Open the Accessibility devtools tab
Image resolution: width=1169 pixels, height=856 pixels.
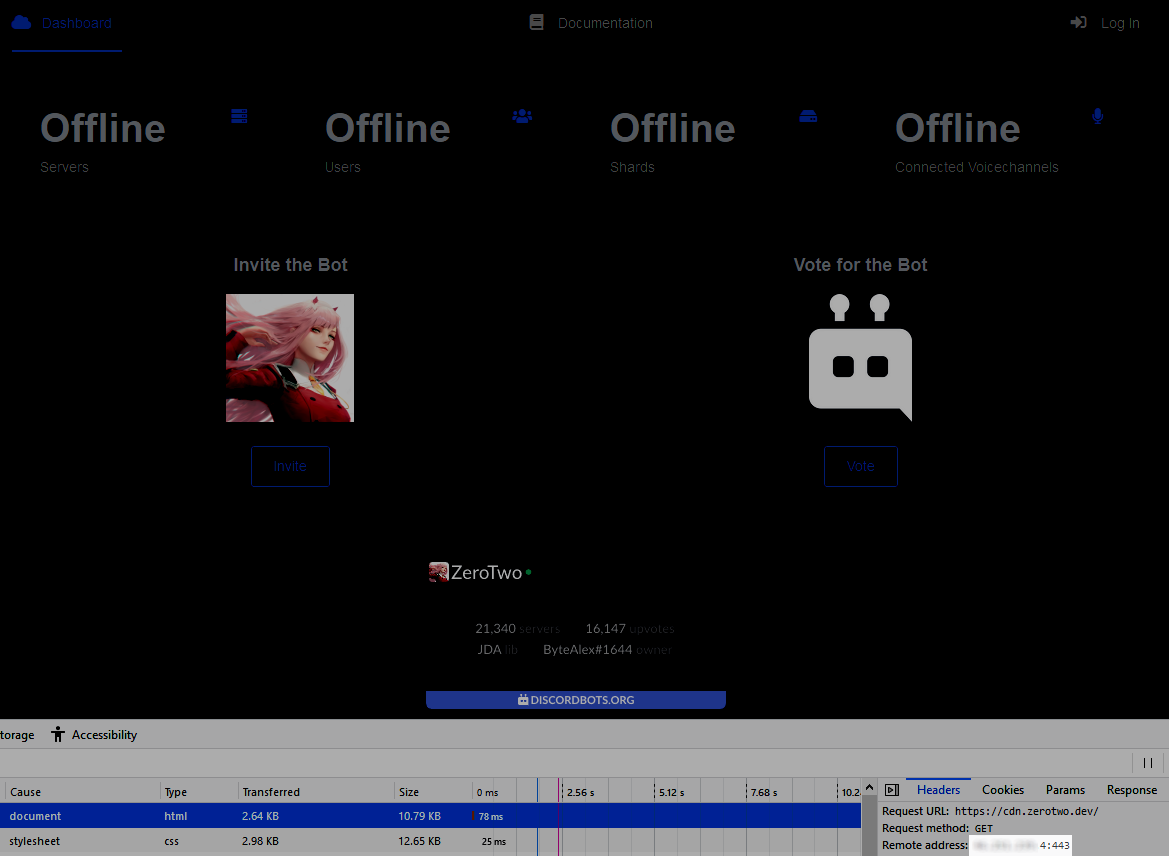tap(94, 734)
